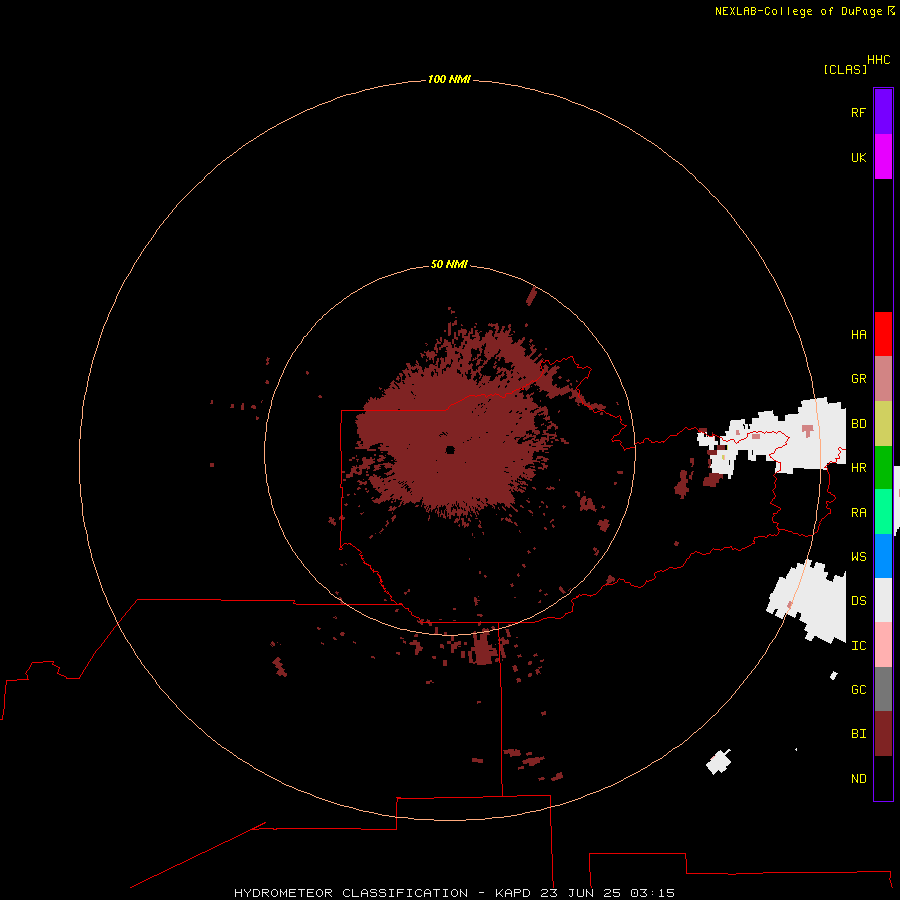The height and width of the screenshot is (900, 900).
Task: Click the HA legend label
Action: coord(858,335)
